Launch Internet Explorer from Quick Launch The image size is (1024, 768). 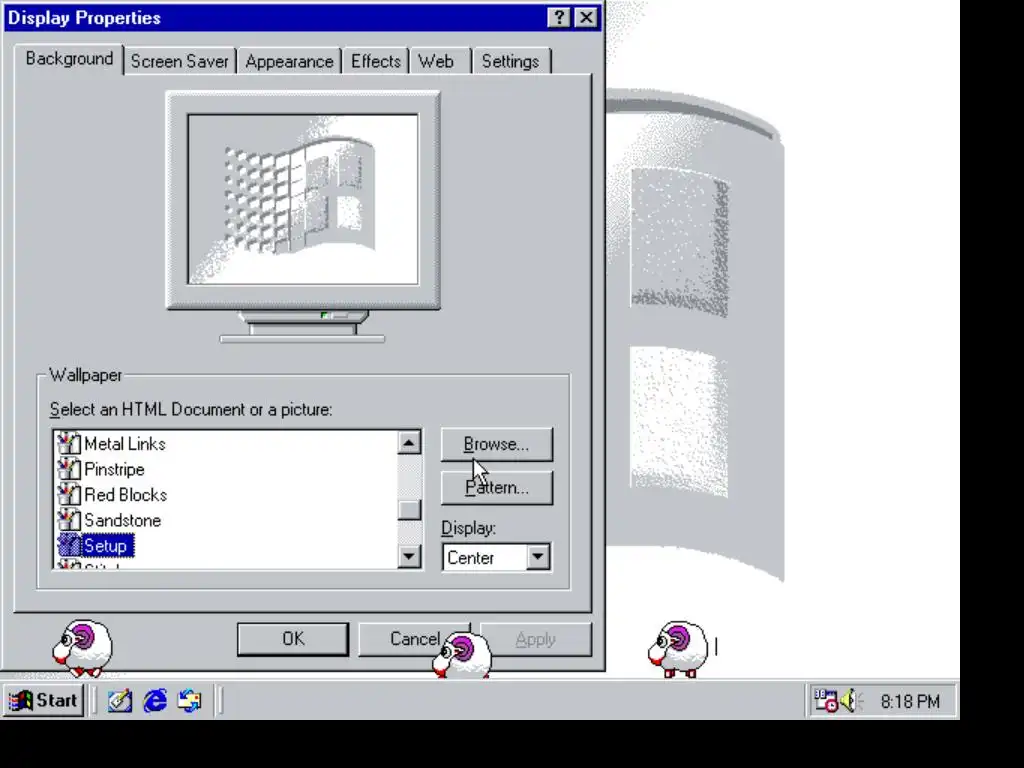click(x=155, y=701)
